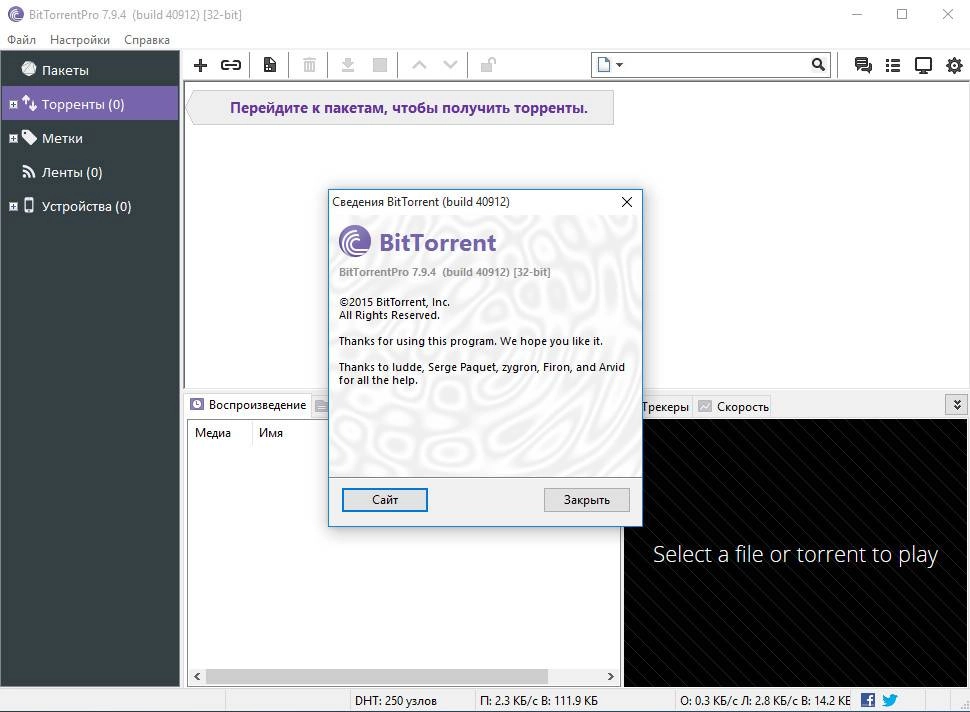The width and height of the screenshot is (970, 712).
Task: Switch to Скорость tab
Action: point(734,406)
